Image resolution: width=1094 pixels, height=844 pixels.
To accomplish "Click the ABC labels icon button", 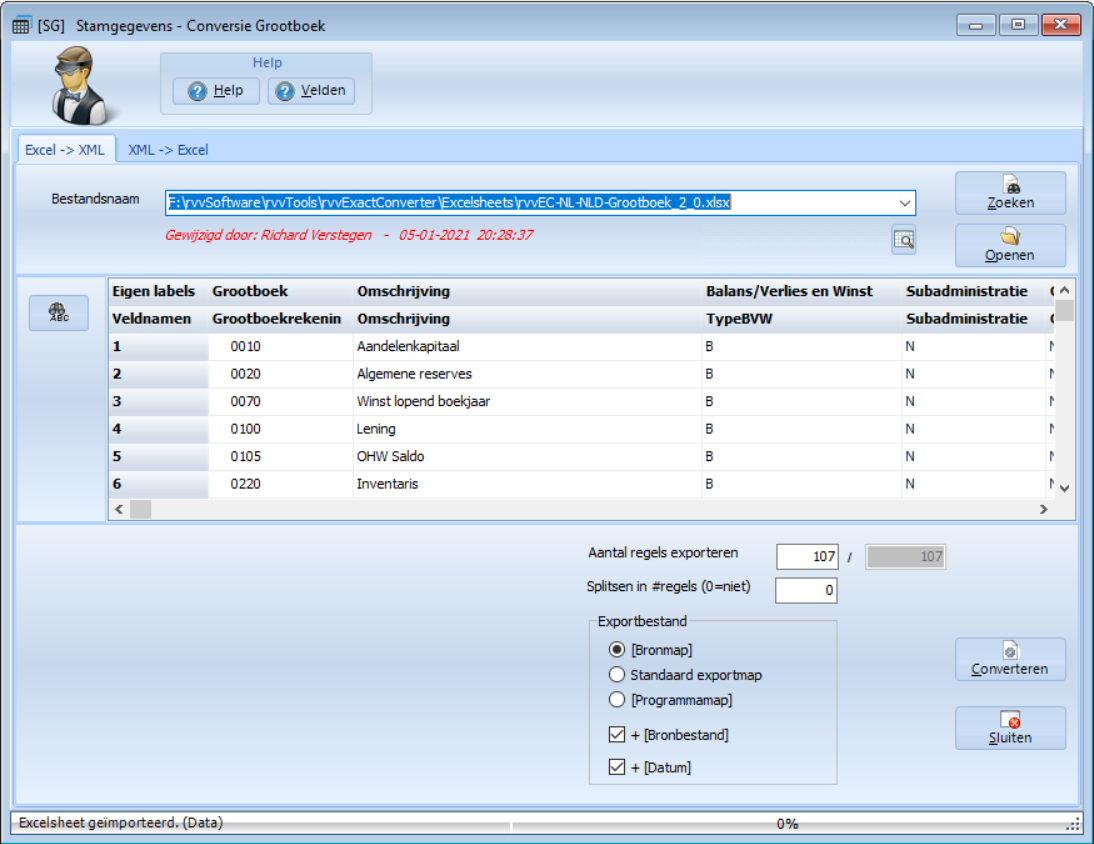I will [59, 312].
